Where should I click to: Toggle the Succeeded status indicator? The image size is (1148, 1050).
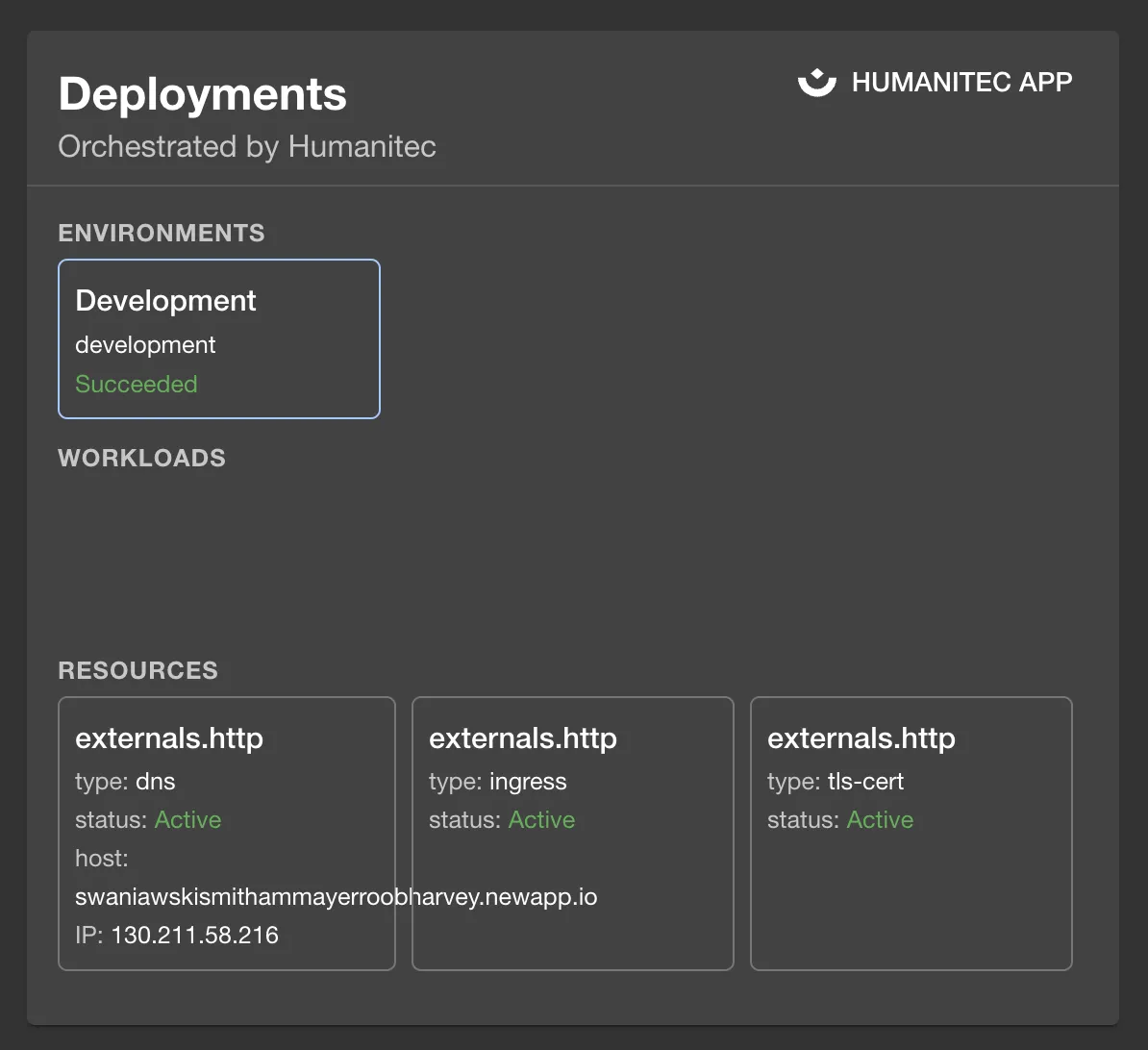click(x=136, y=384)
